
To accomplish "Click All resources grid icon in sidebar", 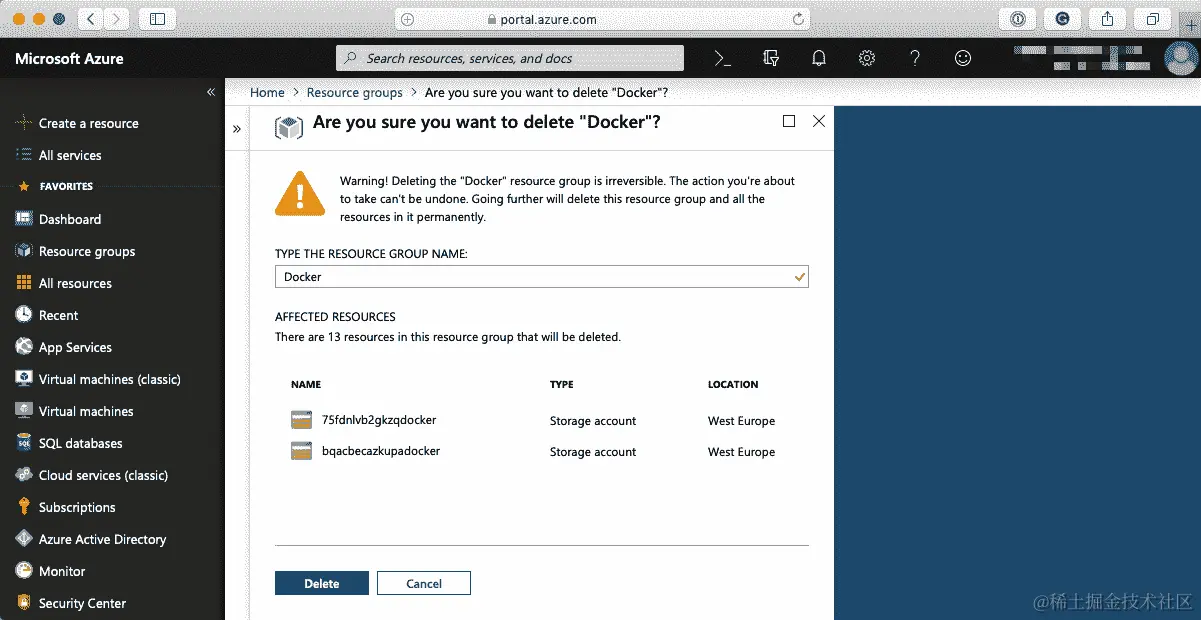I will click(24, 283).
